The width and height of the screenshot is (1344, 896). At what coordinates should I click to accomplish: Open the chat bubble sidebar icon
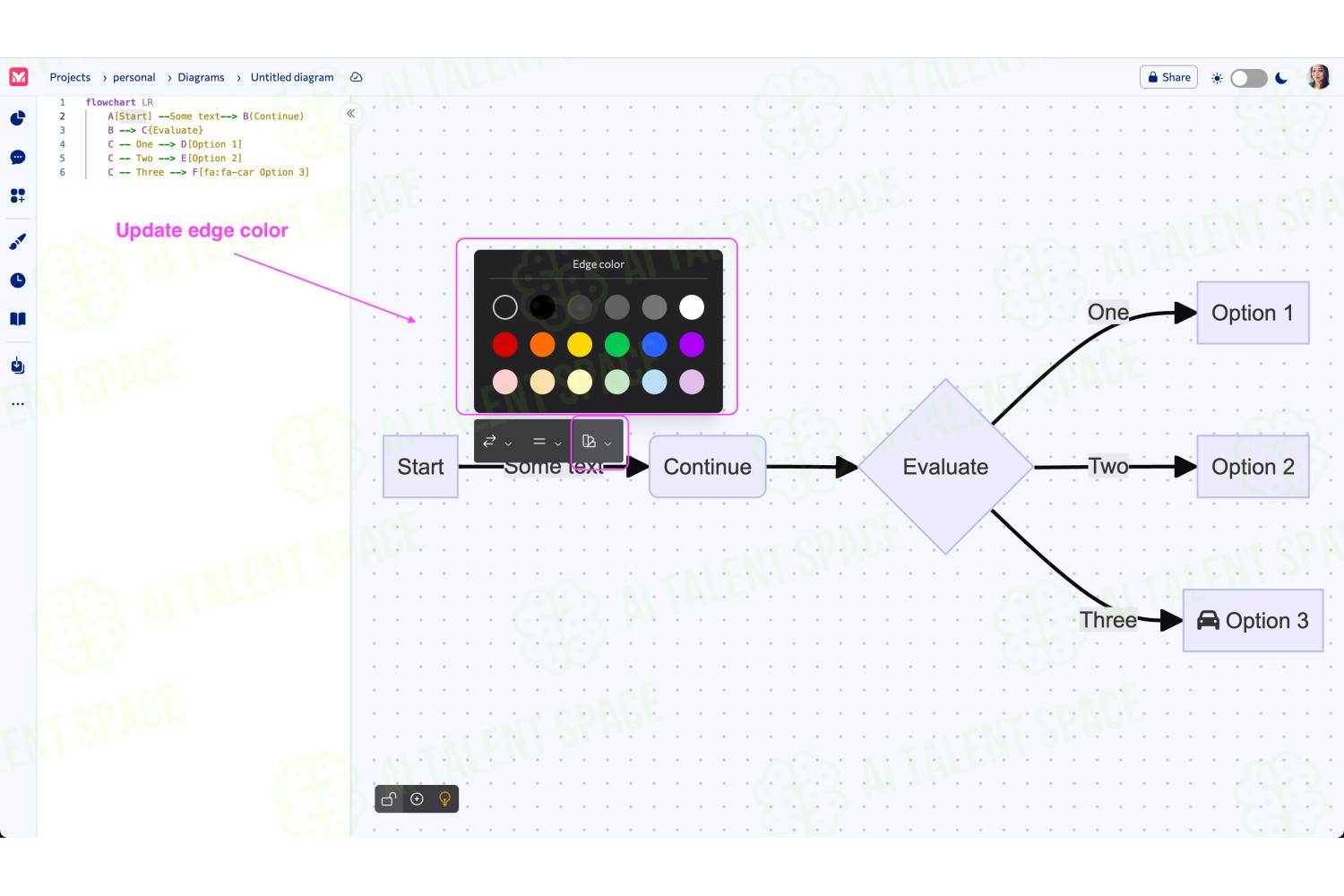click(18, 157)
